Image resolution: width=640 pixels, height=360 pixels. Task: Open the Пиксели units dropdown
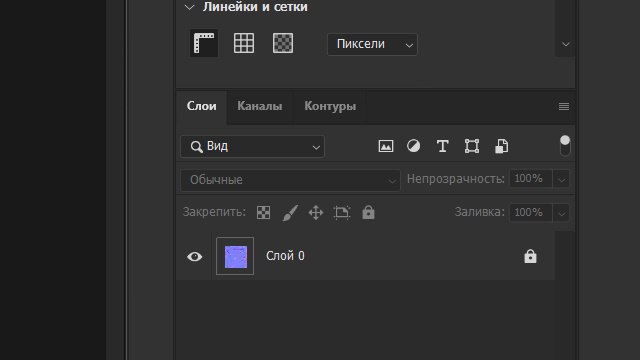click(372, 44)
